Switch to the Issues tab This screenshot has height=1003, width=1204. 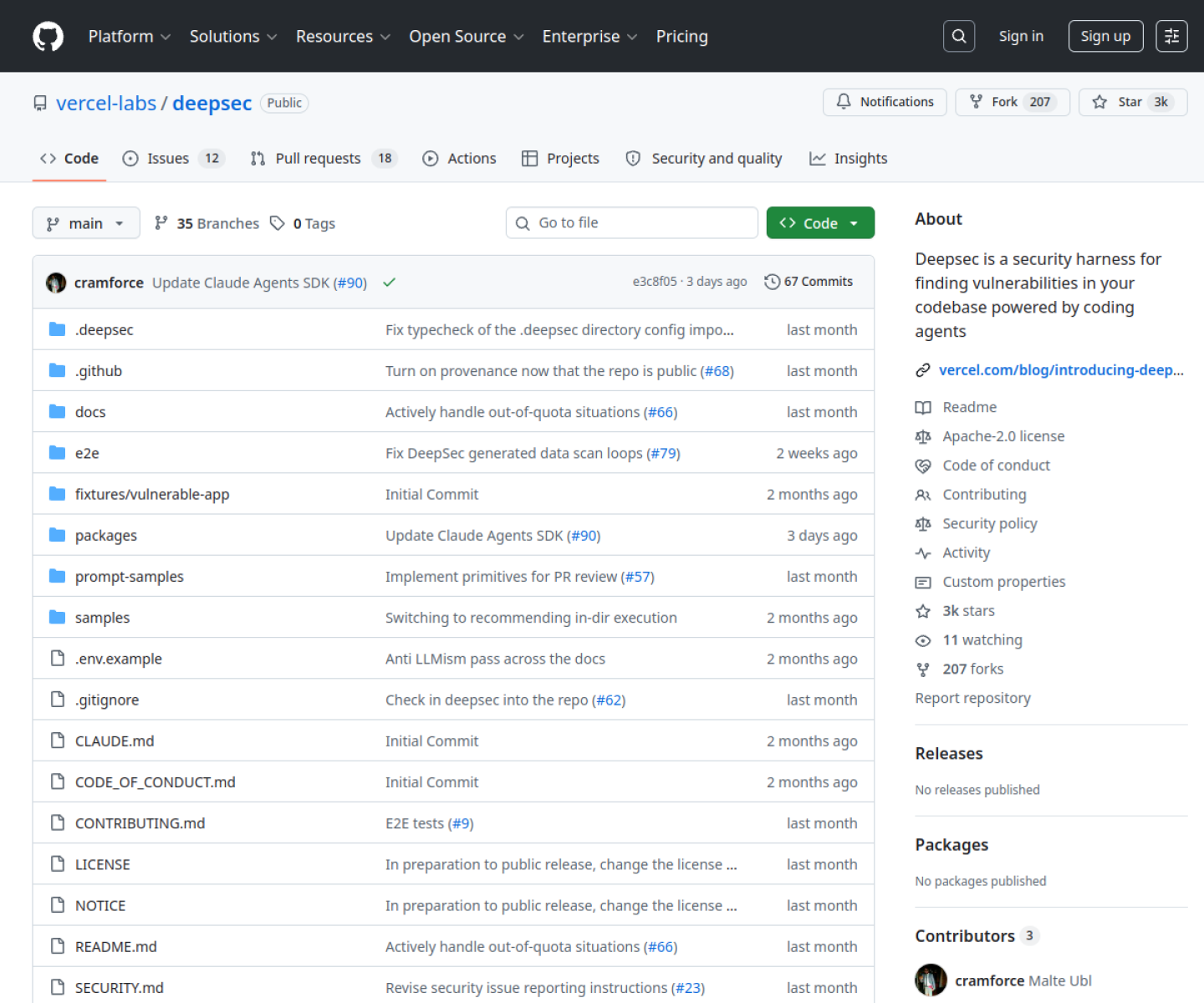pyautogui.click(x=174, y=159)
